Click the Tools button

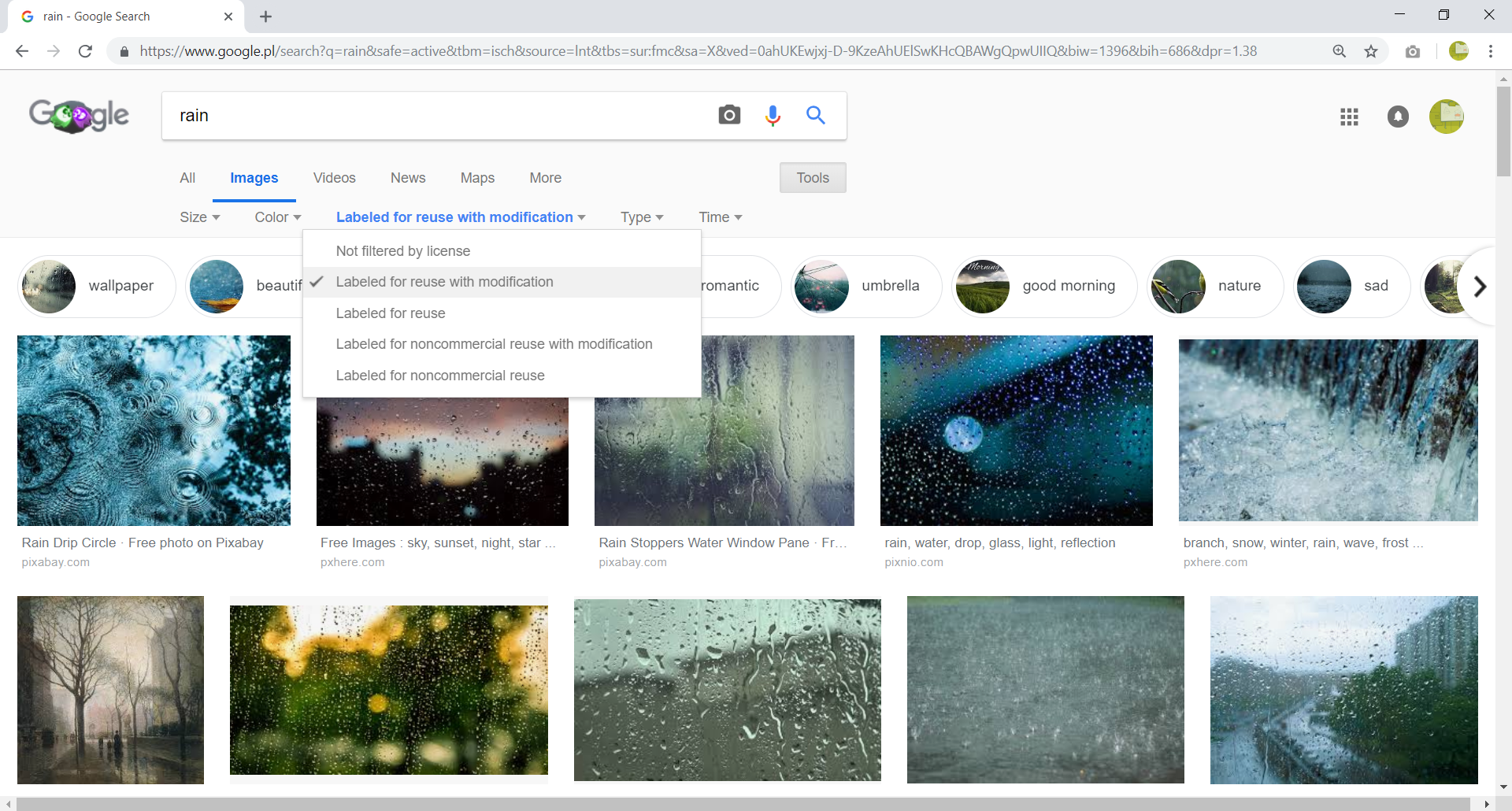(813, 177)
